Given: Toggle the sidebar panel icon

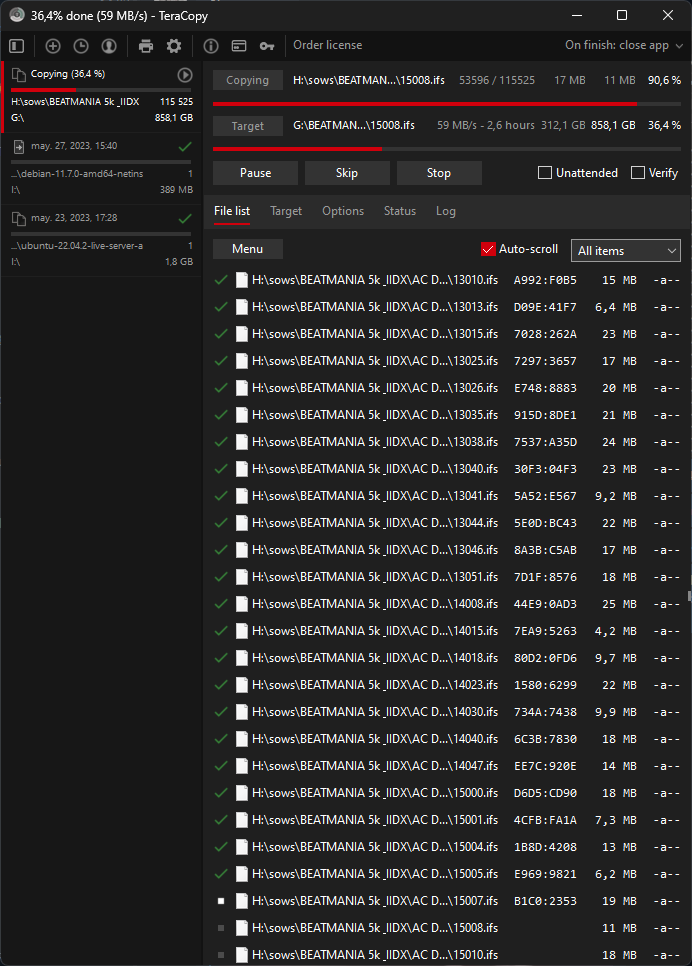Looking at the screenshot, I should [x=16, y=46].
